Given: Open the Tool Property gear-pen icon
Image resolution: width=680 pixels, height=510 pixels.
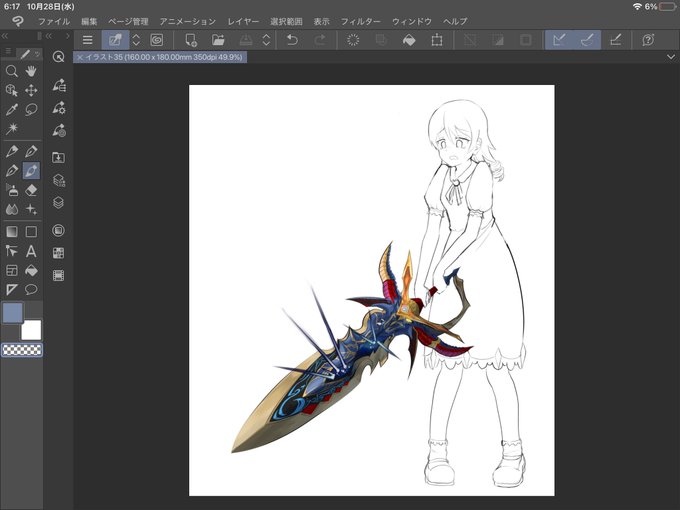Looking at the screenshot, I should (x=59, y=108).
